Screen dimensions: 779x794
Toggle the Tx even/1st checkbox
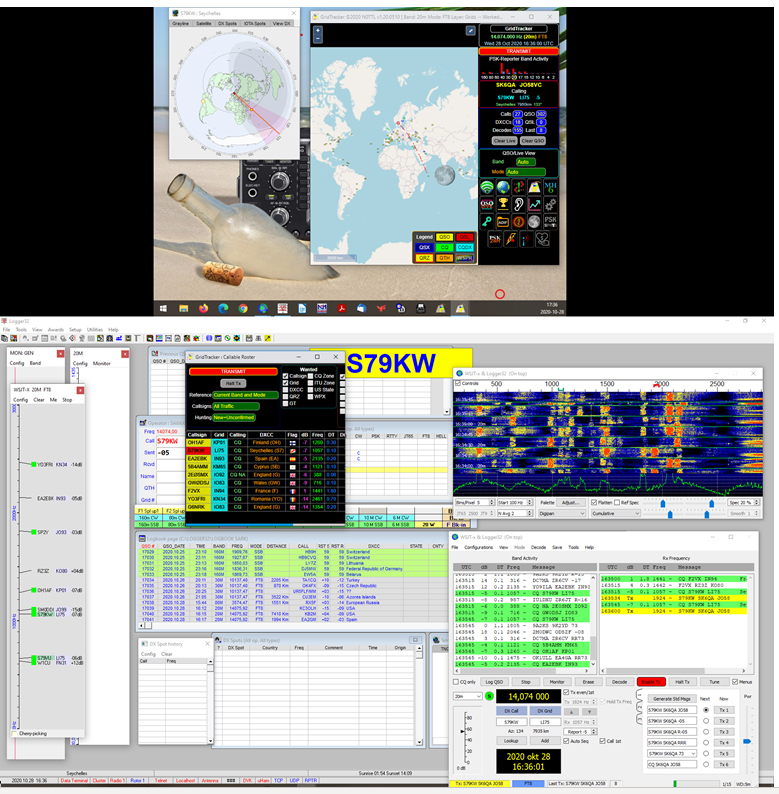pos(566,692)
